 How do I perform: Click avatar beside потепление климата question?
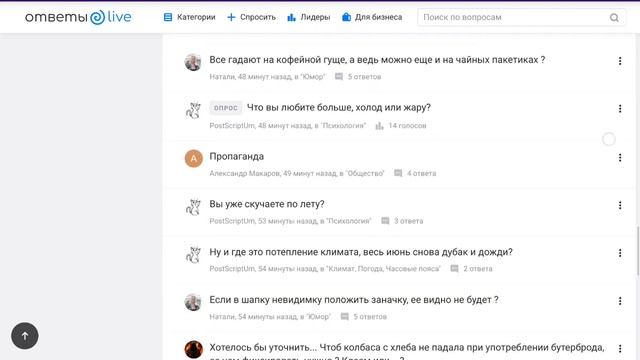click(x=193, y=254)
